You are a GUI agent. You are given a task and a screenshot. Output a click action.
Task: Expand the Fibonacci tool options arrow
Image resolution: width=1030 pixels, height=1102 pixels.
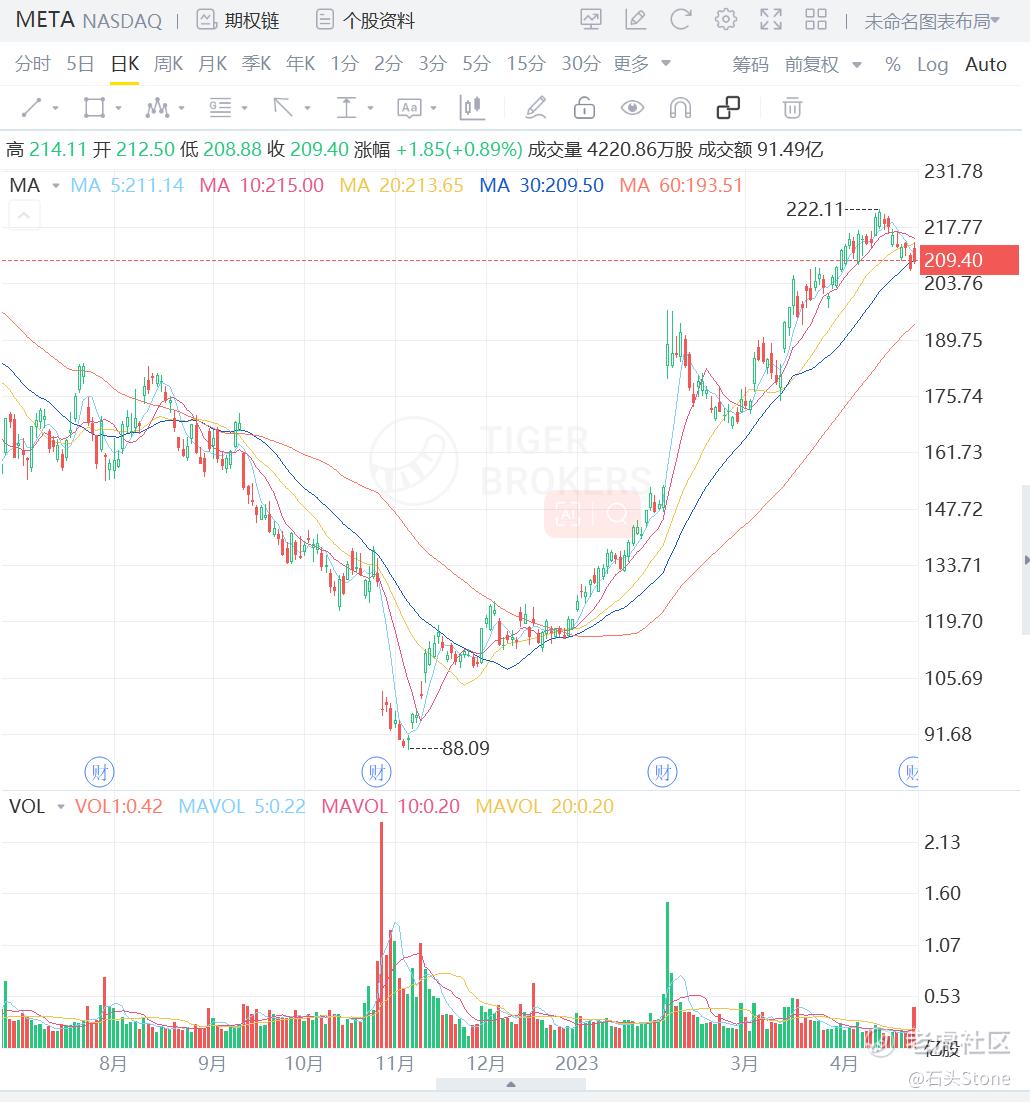(245, 108)
